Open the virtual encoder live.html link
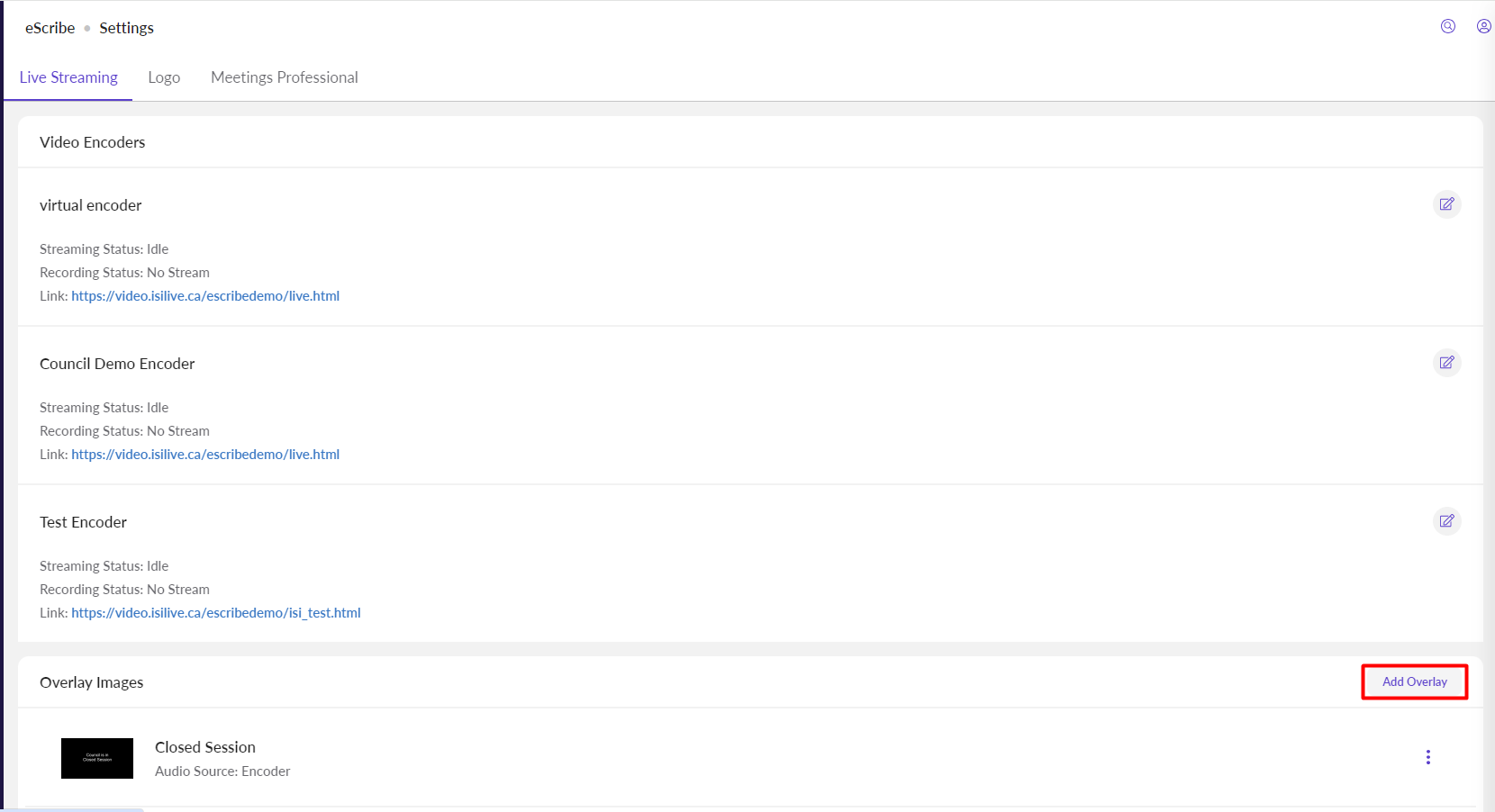The height and width of the screenshot is (812, 1495). [x=205, y=296]
